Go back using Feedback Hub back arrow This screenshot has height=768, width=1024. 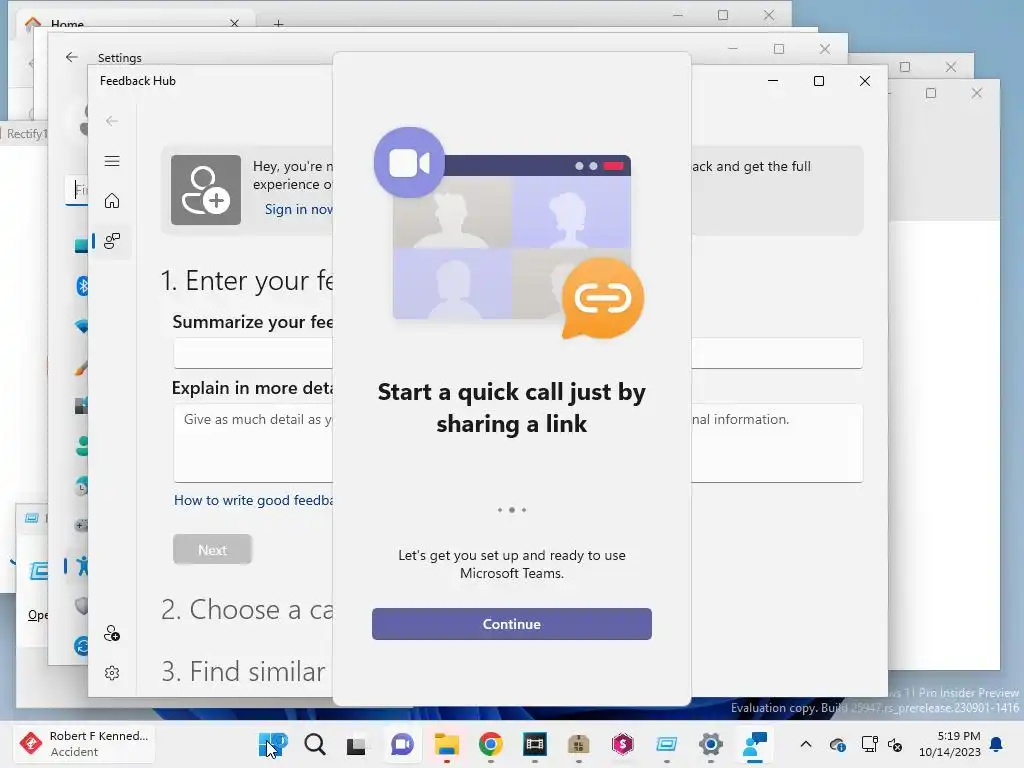point(112,121)
